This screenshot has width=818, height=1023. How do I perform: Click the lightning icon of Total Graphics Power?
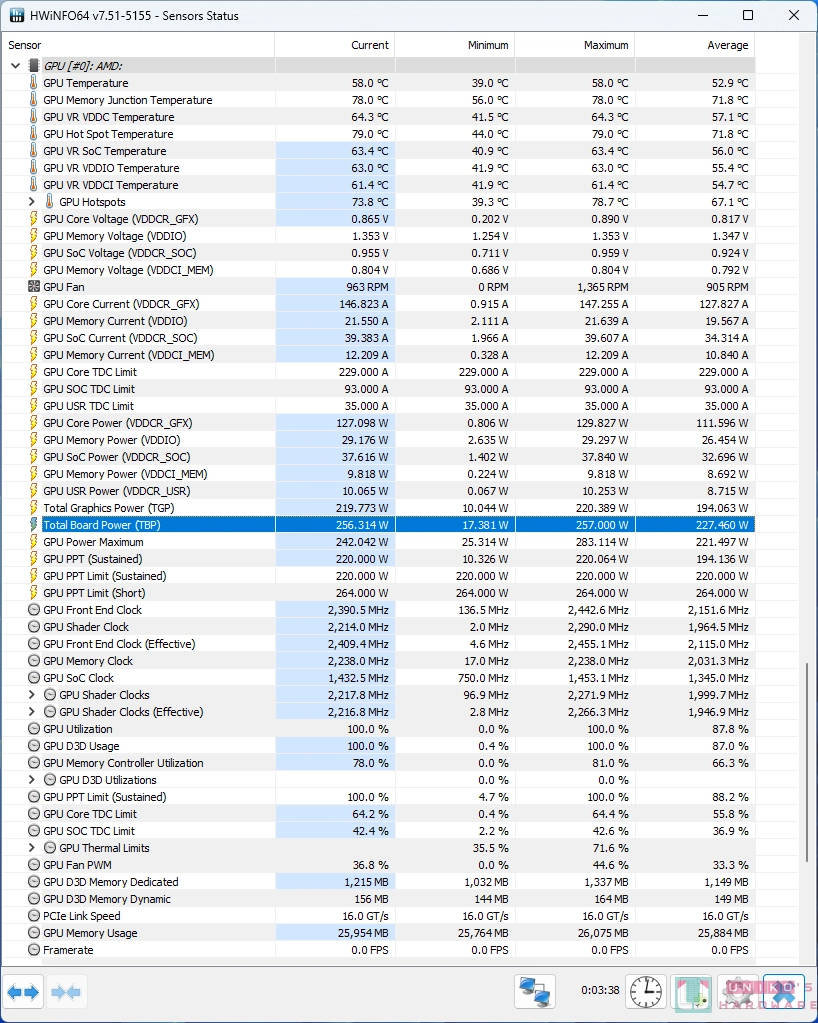[x=34, y=508]
